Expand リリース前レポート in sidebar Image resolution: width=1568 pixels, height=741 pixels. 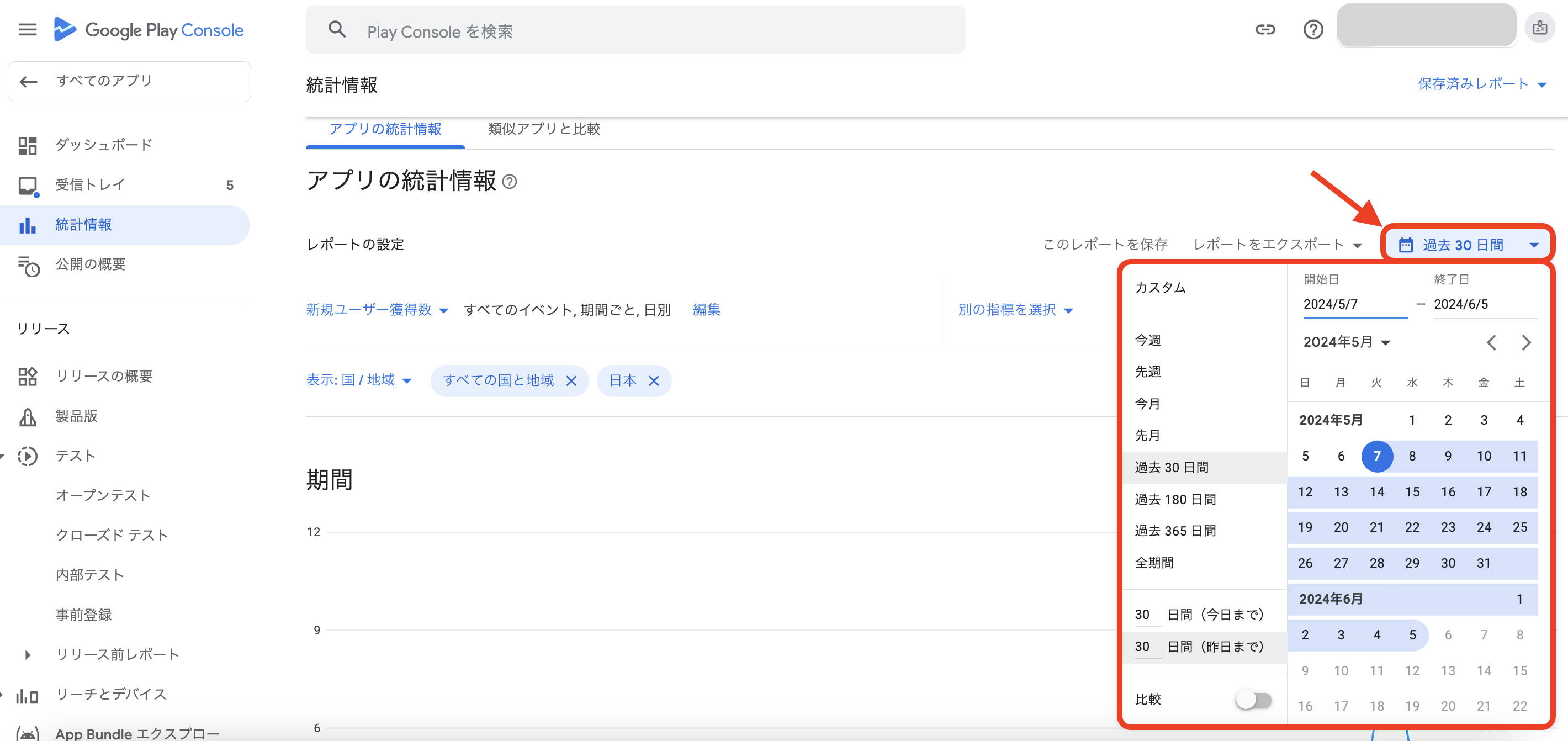(x=118, y=654)
